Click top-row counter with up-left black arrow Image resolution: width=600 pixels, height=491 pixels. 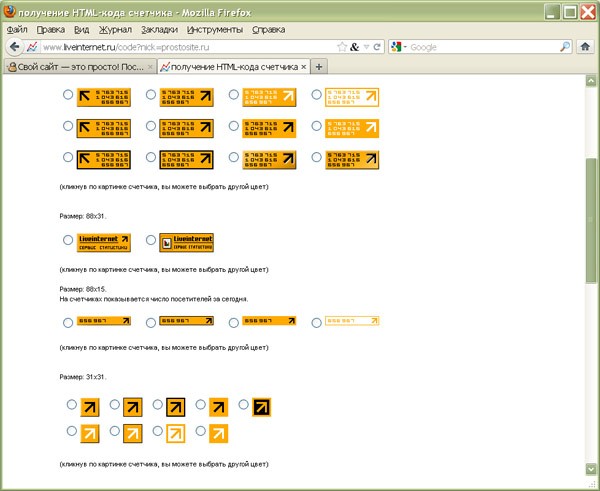coord(104,97)
